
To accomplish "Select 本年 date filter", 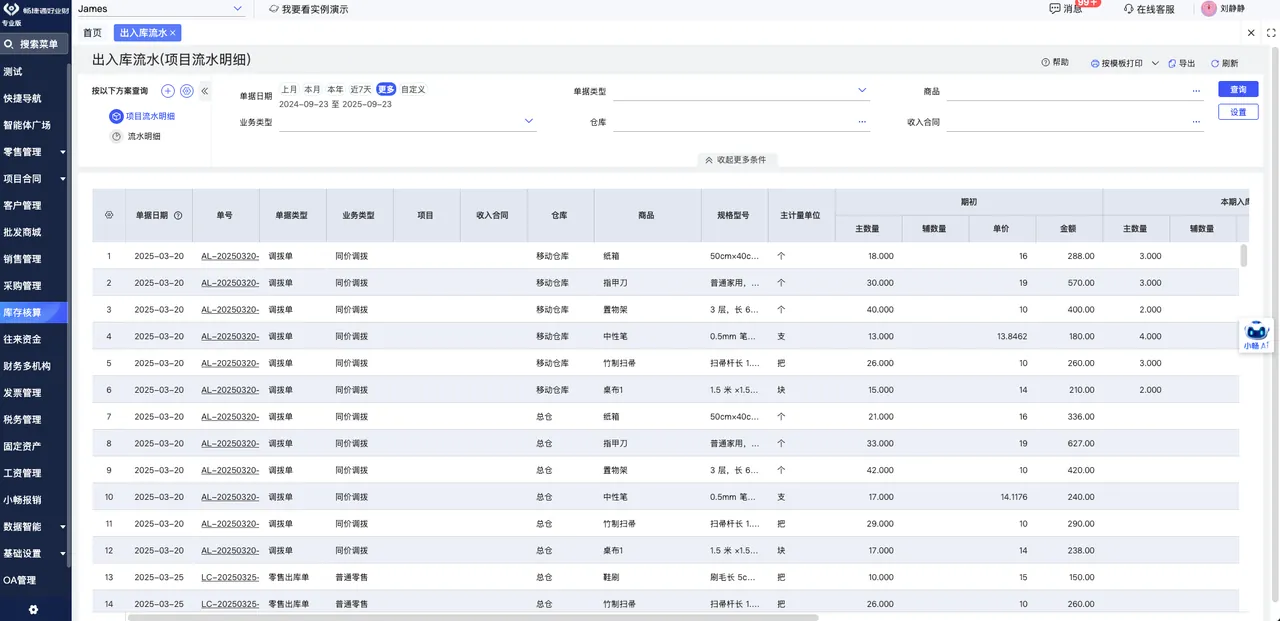I will click(335, 89).
